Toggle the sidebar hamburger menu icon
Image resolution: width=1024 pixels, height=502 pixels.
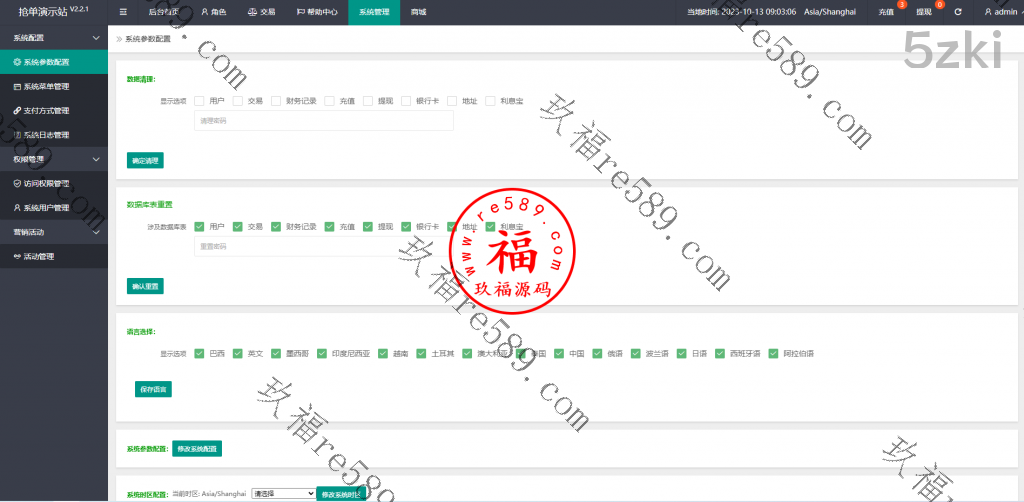click(123, 12)
